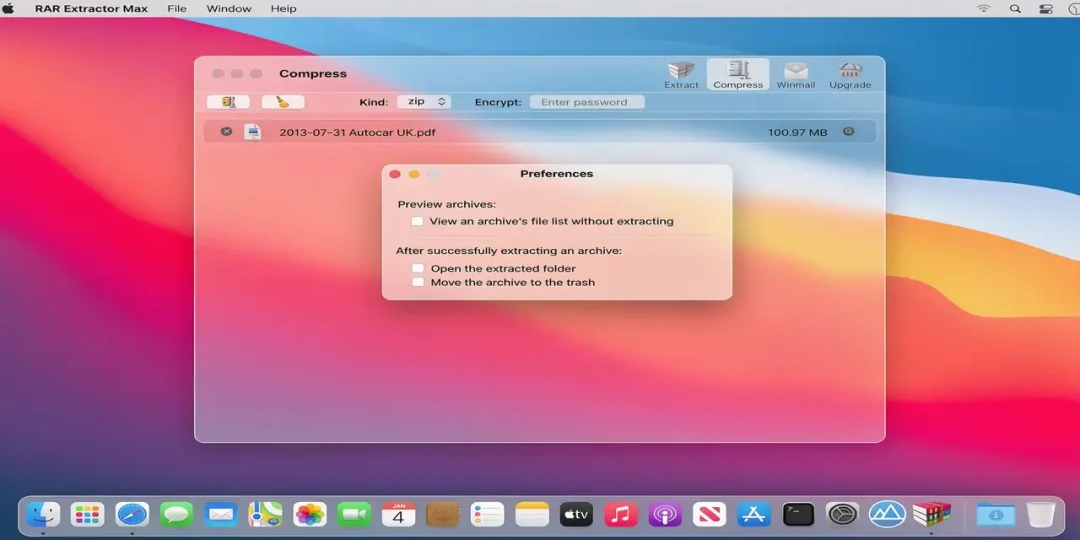The height and width of the screenshot is (540, 1080).
Task: Open Reminders from the dock
Action: [488, 514]
